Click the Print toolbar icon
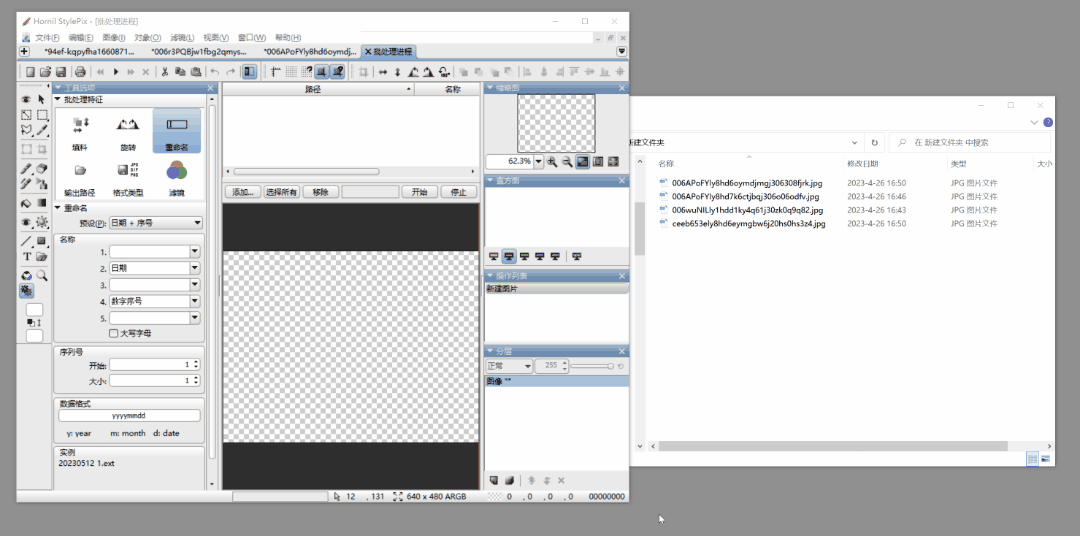Screen dimensions: 1080x536 [81, 72]
